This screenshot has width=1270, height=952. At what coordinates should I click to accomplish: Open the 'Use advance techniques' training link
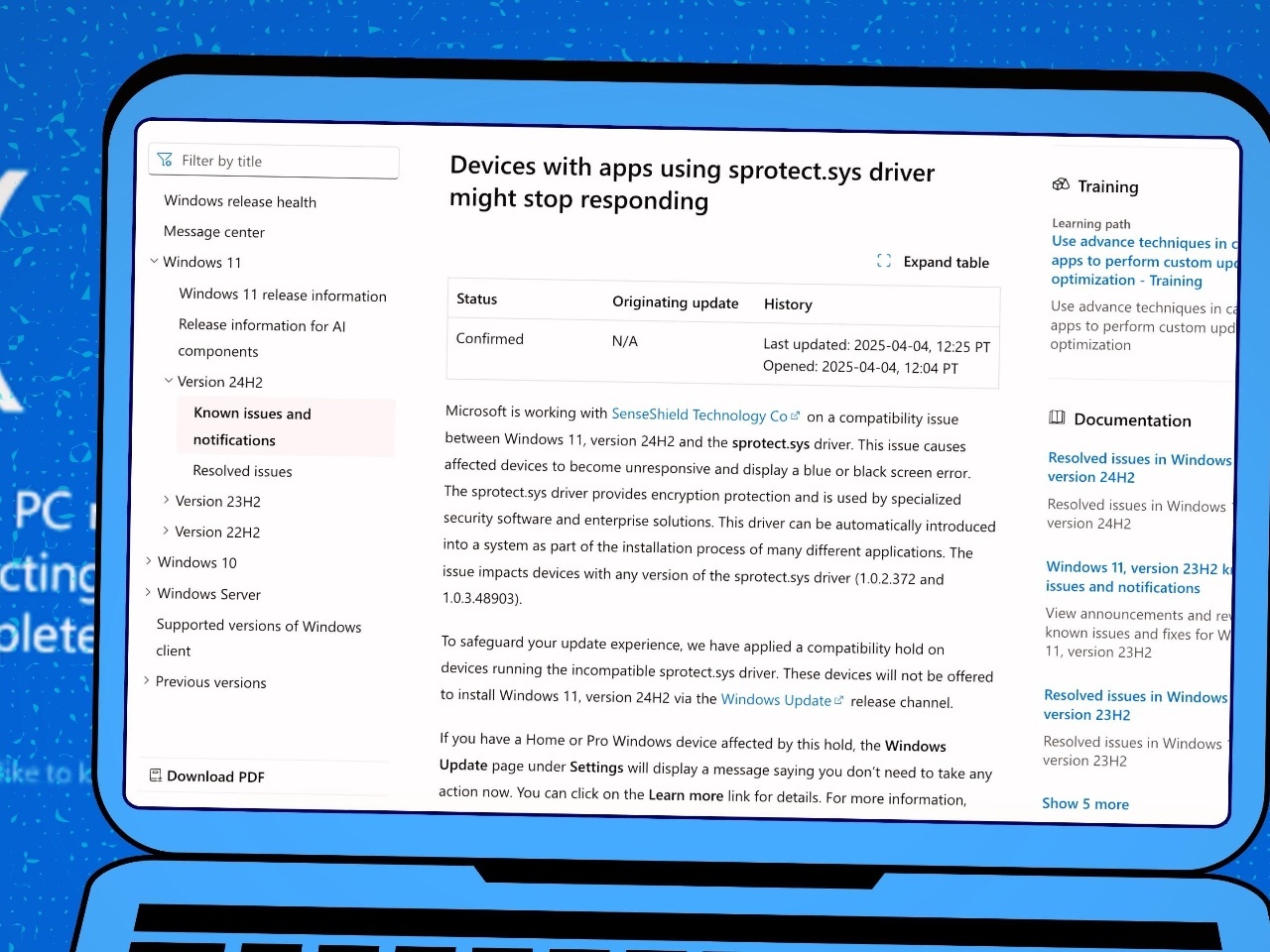(1144, 261)
